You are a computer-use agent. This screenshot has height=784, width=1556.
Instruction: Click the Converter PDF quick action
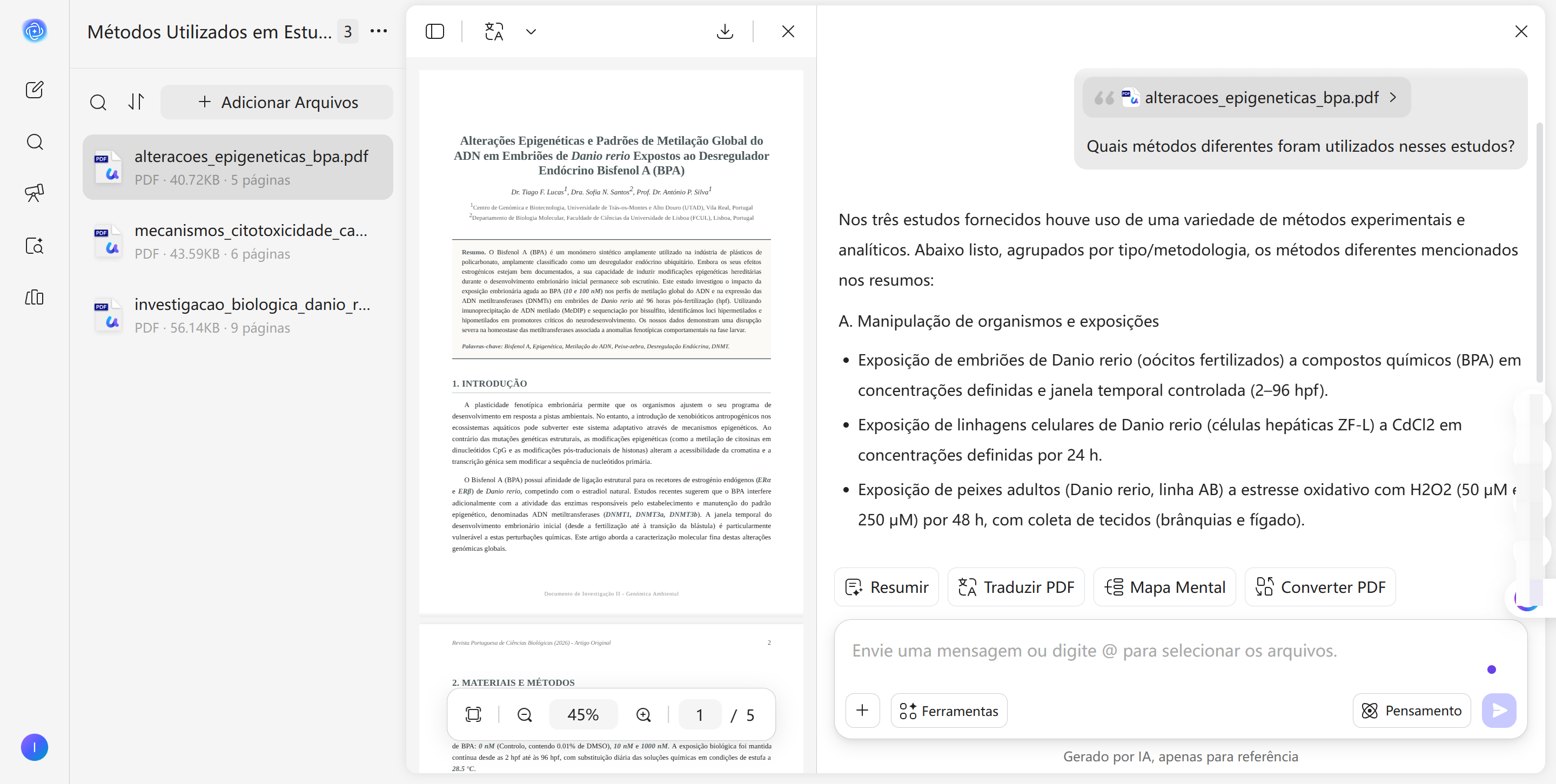point(1320,586)
